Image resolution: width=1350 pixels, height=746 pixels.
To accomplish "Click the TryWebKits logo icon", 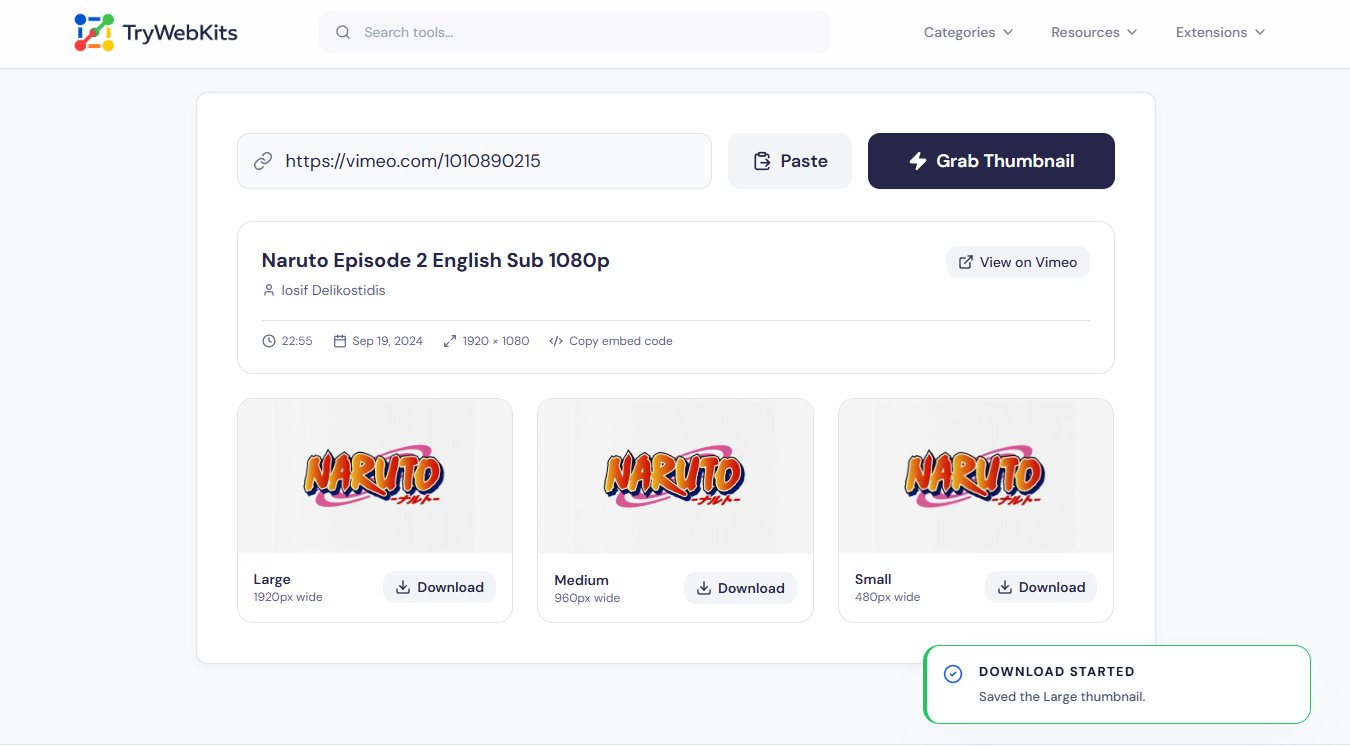I will [94, 32].
